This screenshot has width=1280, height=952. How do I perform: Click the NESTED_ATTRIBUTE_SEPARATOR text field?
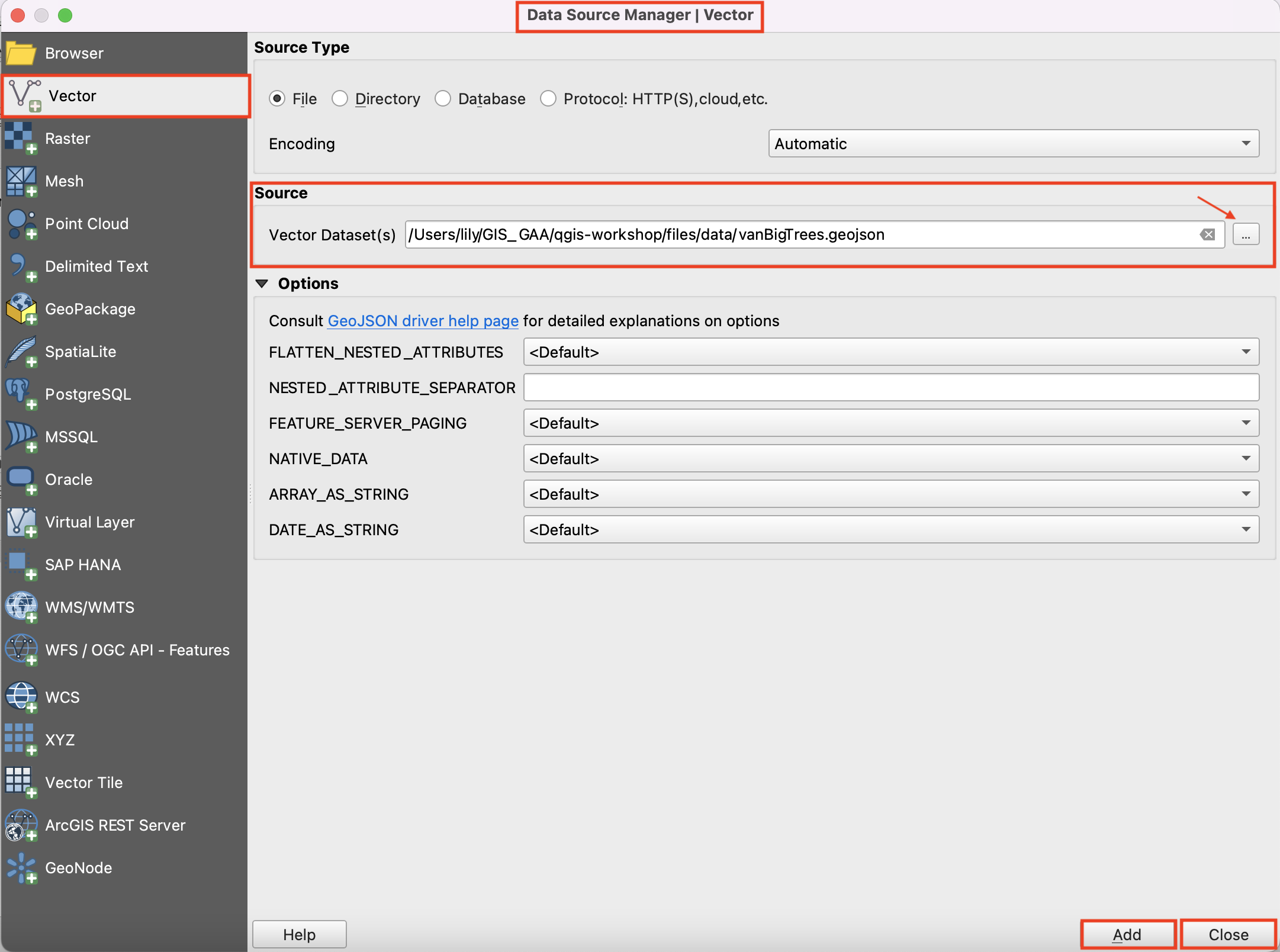point(890,388)
